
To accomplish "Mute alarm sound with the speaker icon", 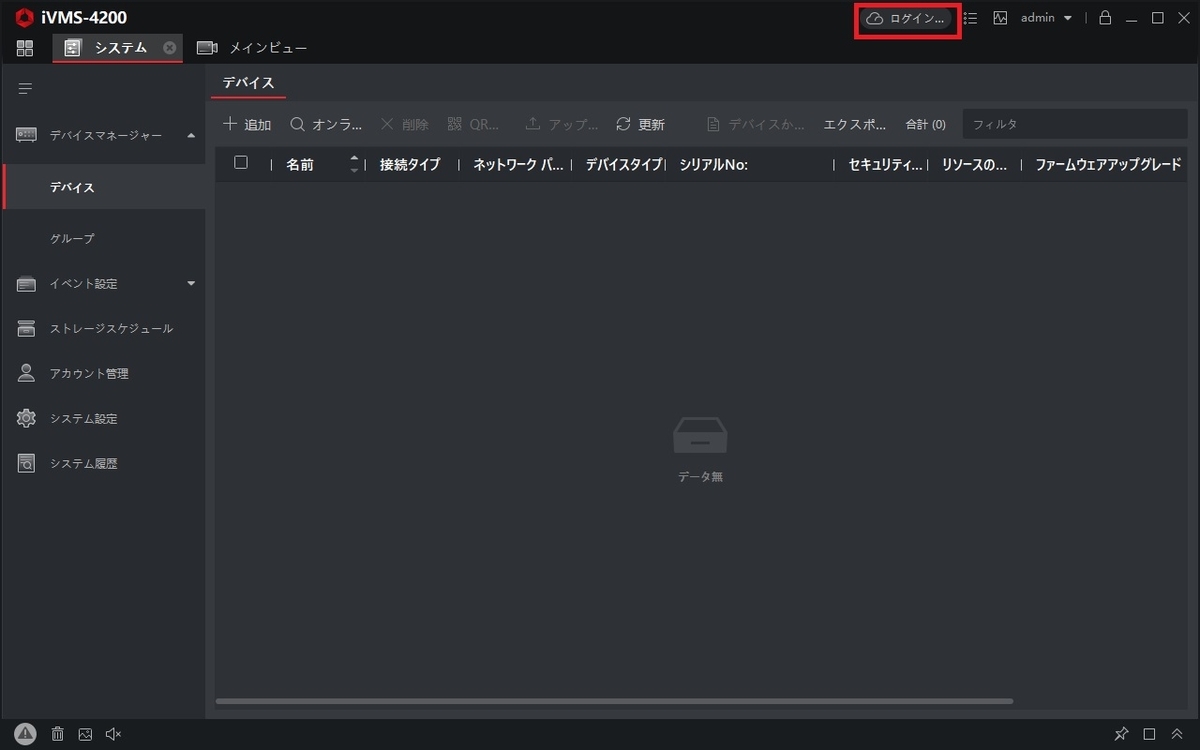I will pos(113,733).
